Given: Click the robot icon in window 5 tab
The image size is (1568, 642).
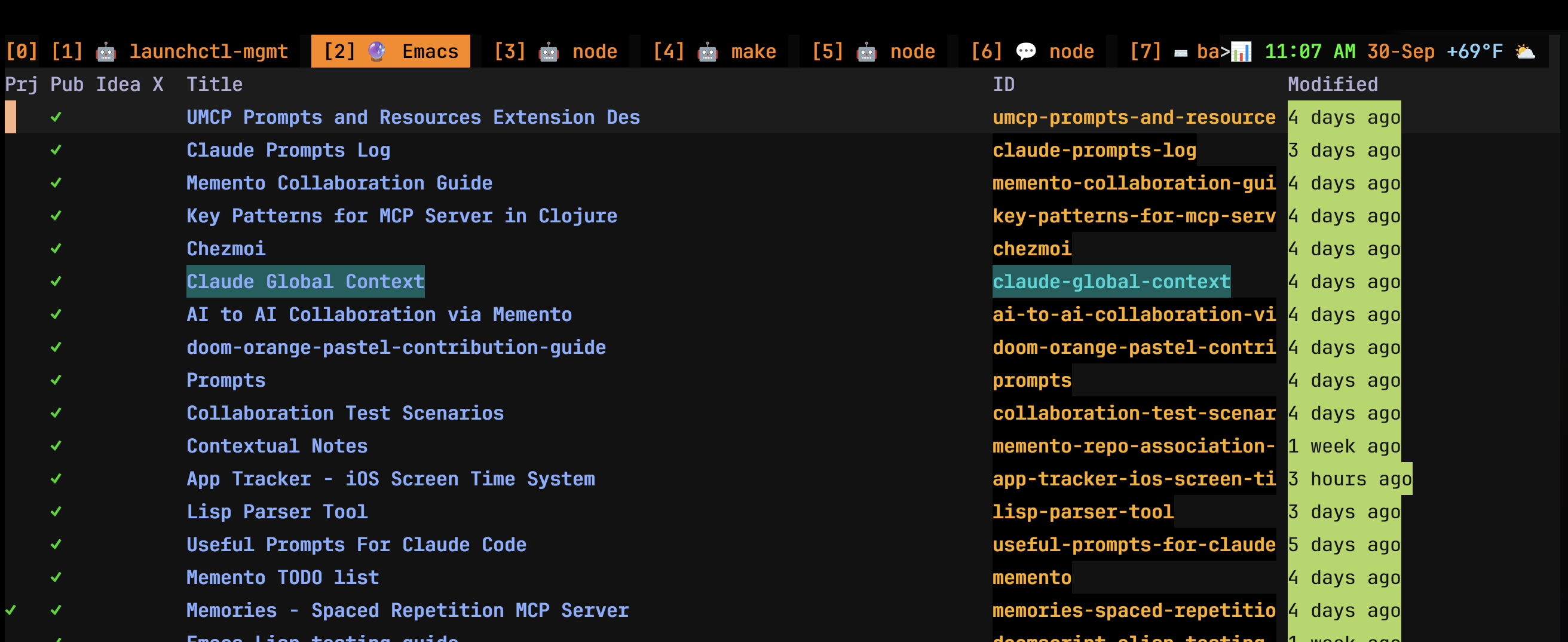Looking at the screenshot, I should tap(865, 52).
